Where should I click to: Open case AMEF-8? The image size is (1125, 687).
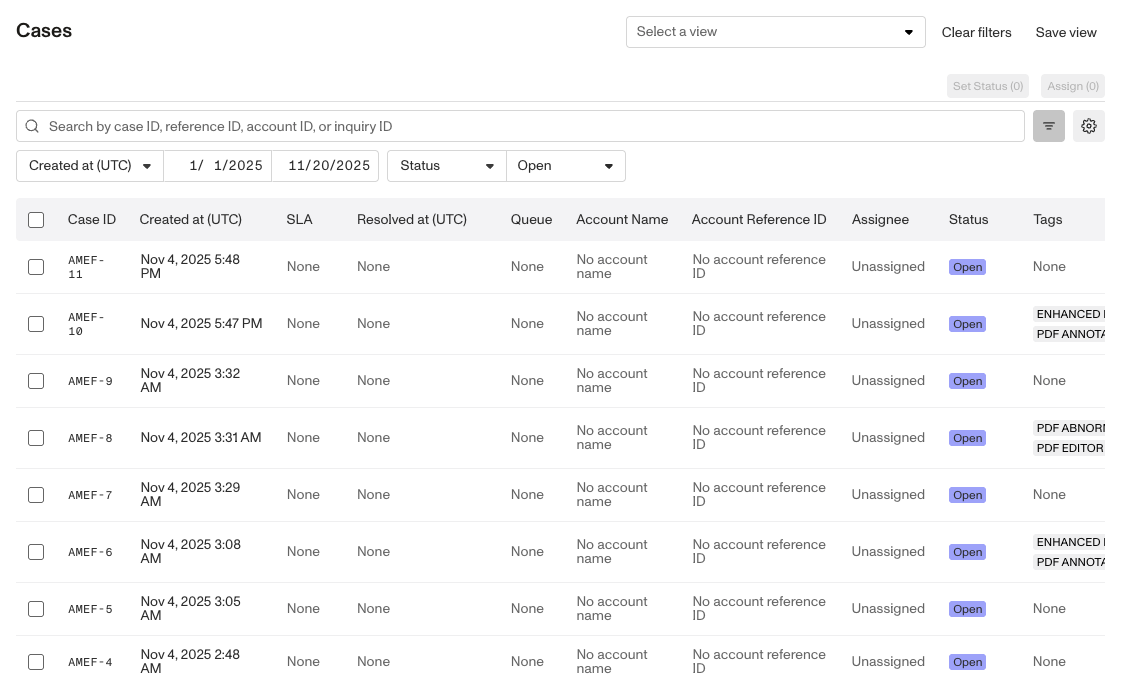click(90, 438)
